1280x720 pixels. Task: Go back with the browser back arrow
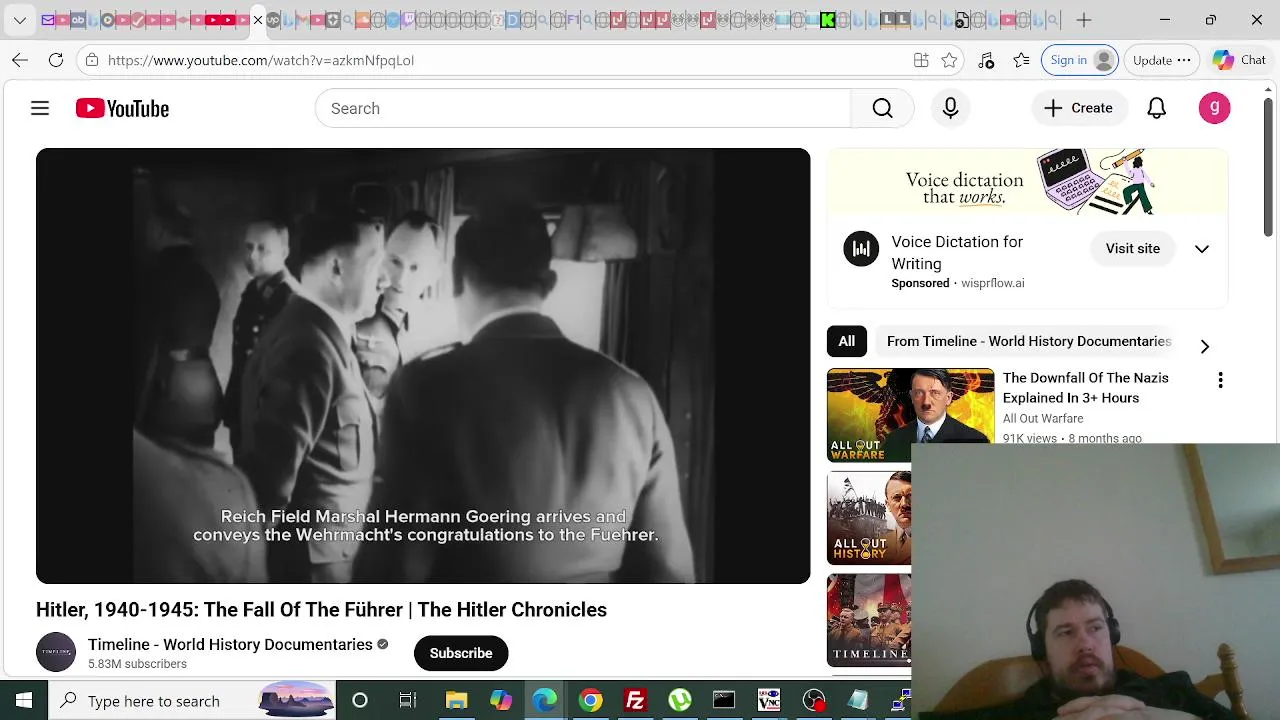pos(20,60)
